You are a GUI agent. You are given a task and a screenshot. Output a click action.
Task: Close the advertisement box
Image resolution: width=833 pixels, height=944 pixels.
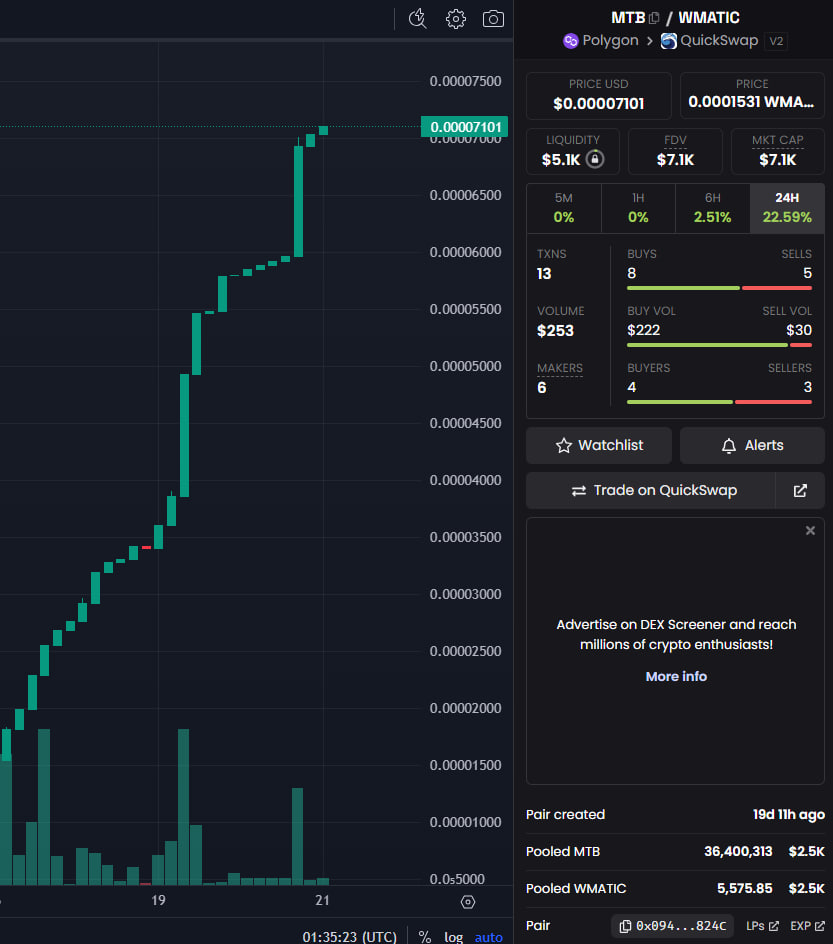click(x=810, y=530)
